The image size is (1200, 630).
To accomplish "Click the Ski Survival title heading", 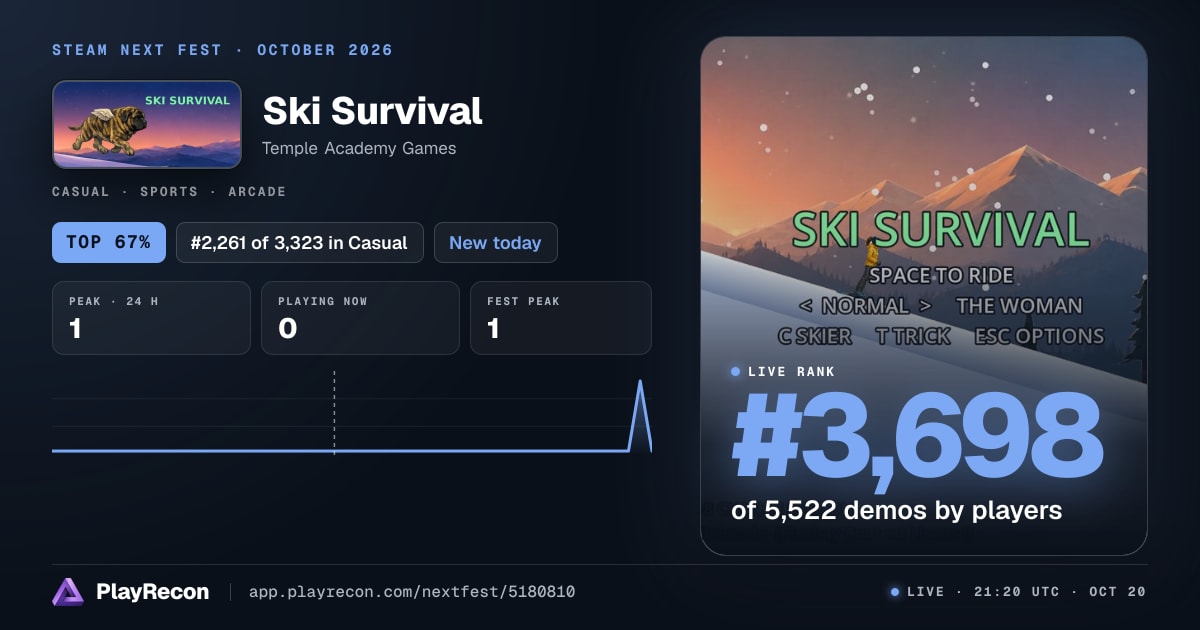I will [372, 111].
